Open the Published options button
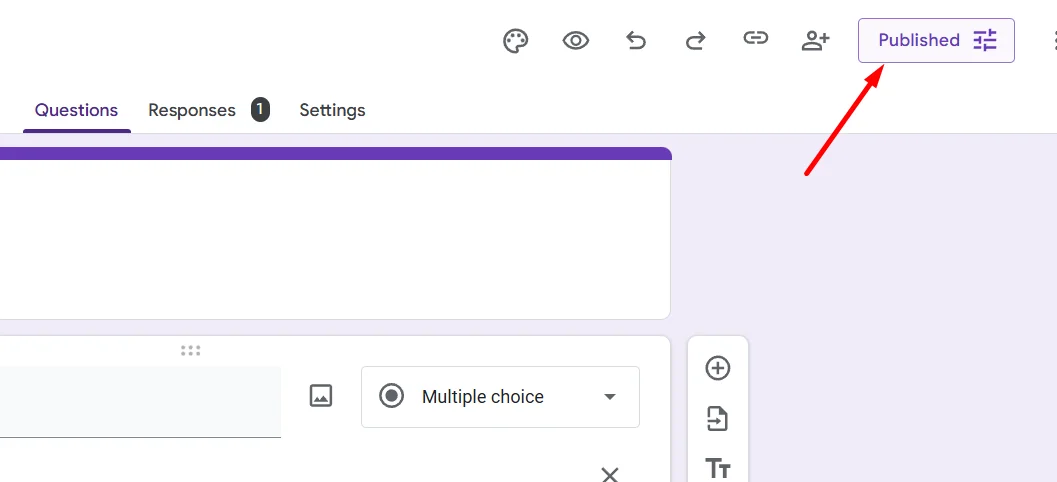1057x482 pixels. click(936, 41)
